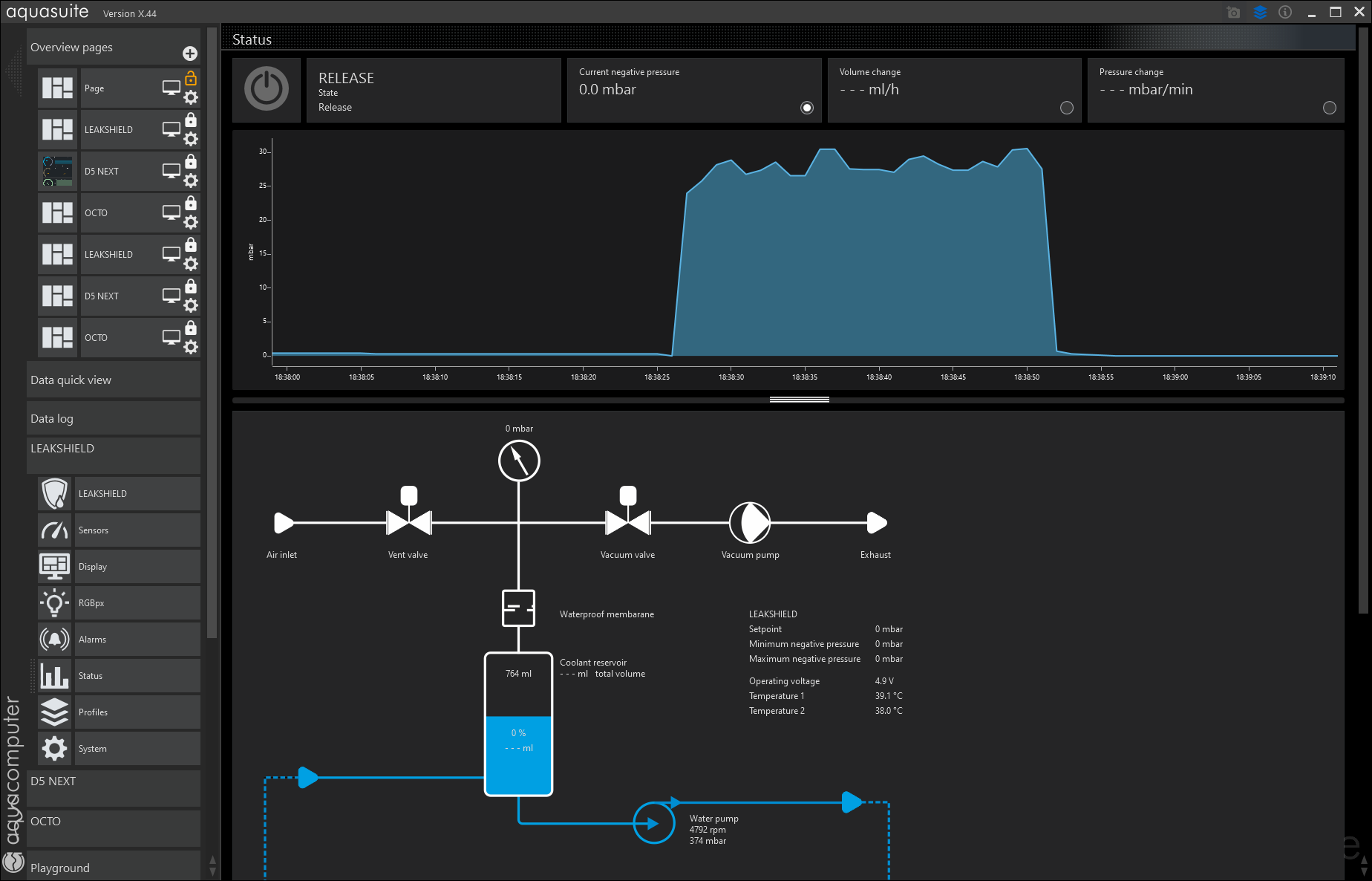The width and height of the screenshot is (1372, 881).
Task: Click the blue layers icon in title bar
Action: (x=1260, y=13)
